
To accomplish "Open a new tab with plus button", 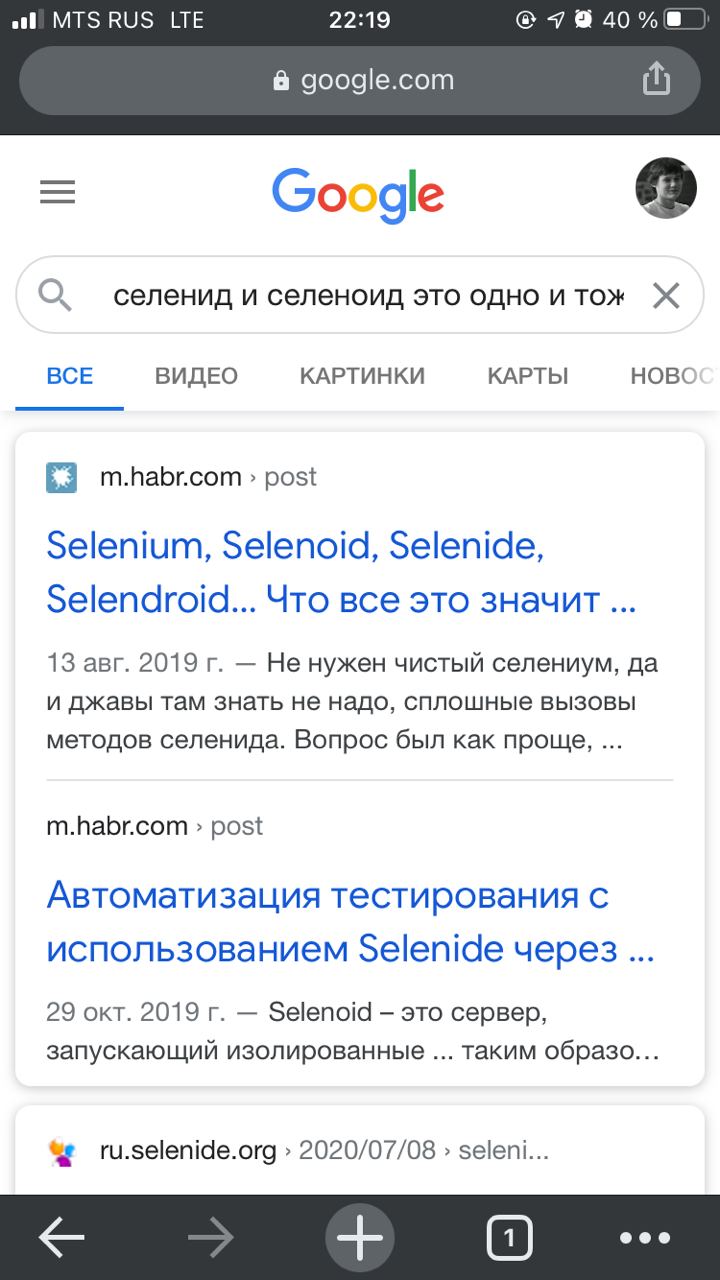I will (360, 1239).
